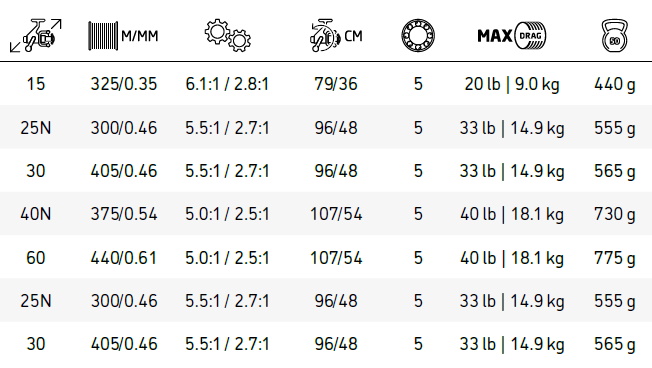Select the size 60 row cell

click(x=36, y=258)
